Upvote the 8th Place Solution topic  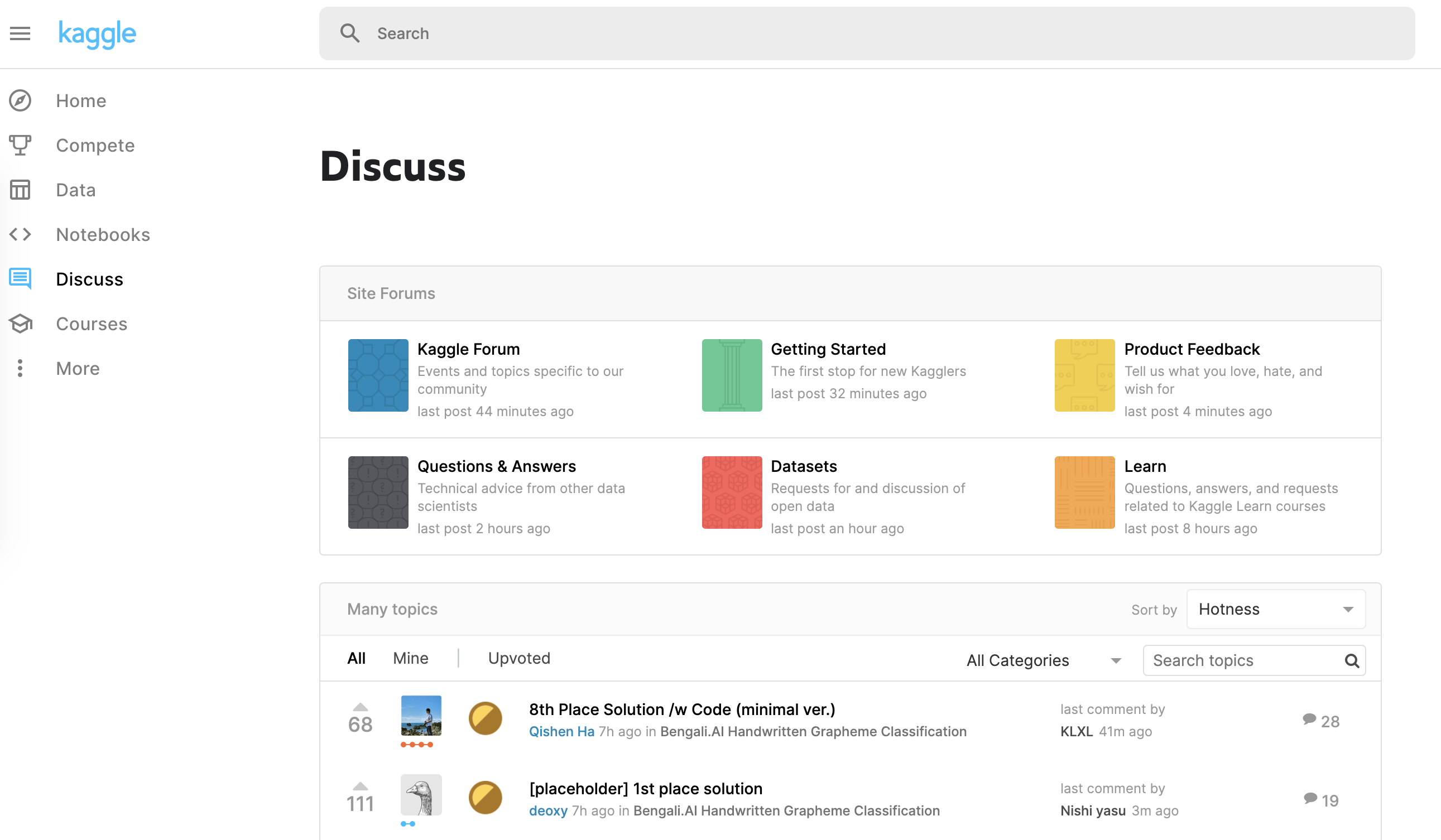point(361,707)
